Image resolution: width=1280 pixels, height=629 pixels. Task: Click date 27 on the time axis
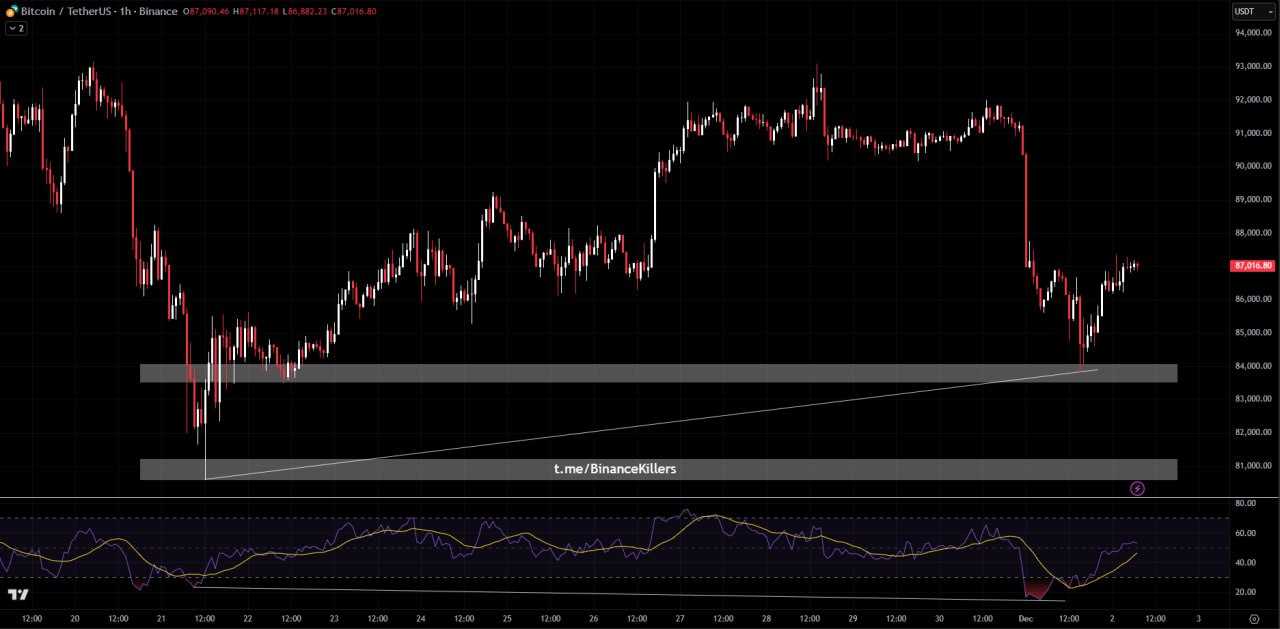[680, 619]
